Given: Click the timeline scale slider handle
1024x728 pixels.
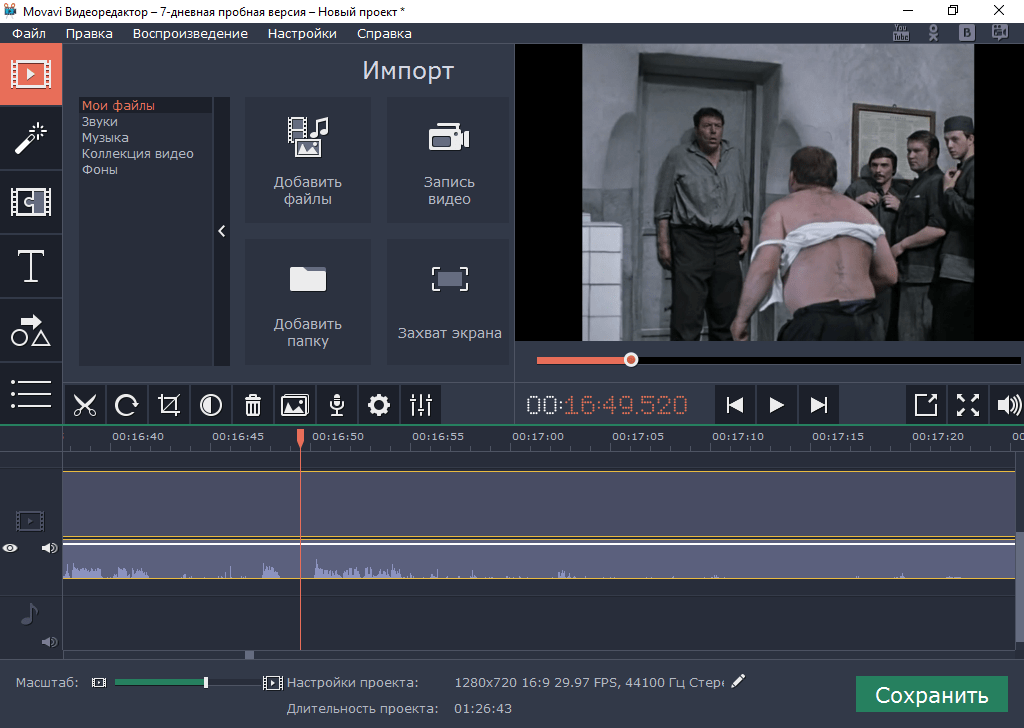Looking at the screenshot, I should [x=206, y=682].
